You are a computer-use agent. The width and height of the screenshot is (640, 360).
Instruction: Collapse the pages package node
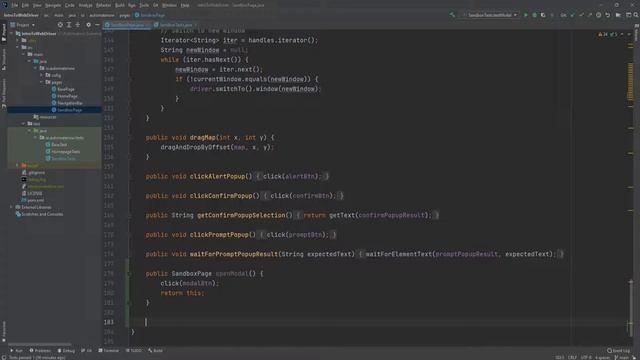(42, 82)
